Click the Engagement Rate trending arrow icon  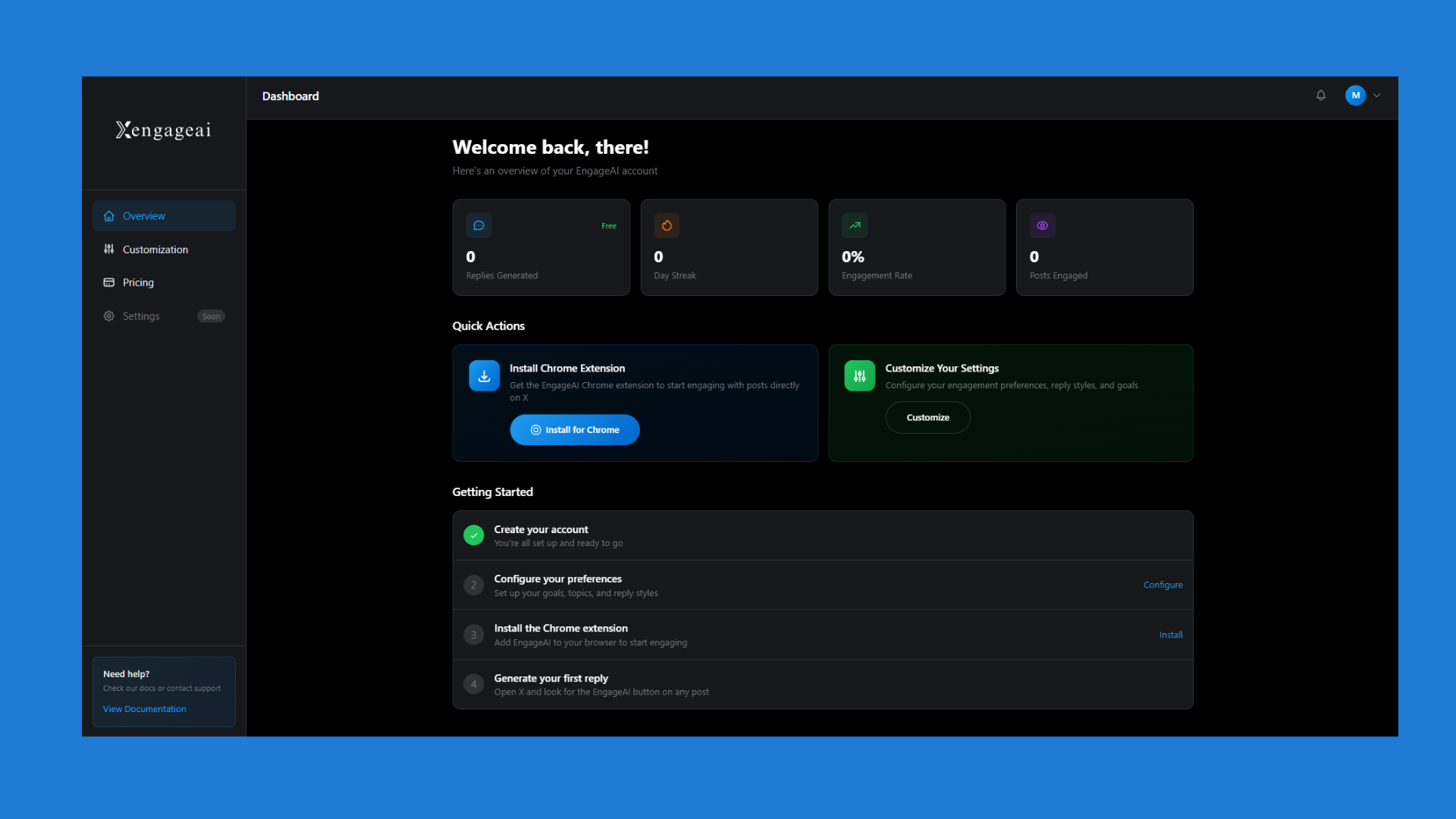[854, 225]
